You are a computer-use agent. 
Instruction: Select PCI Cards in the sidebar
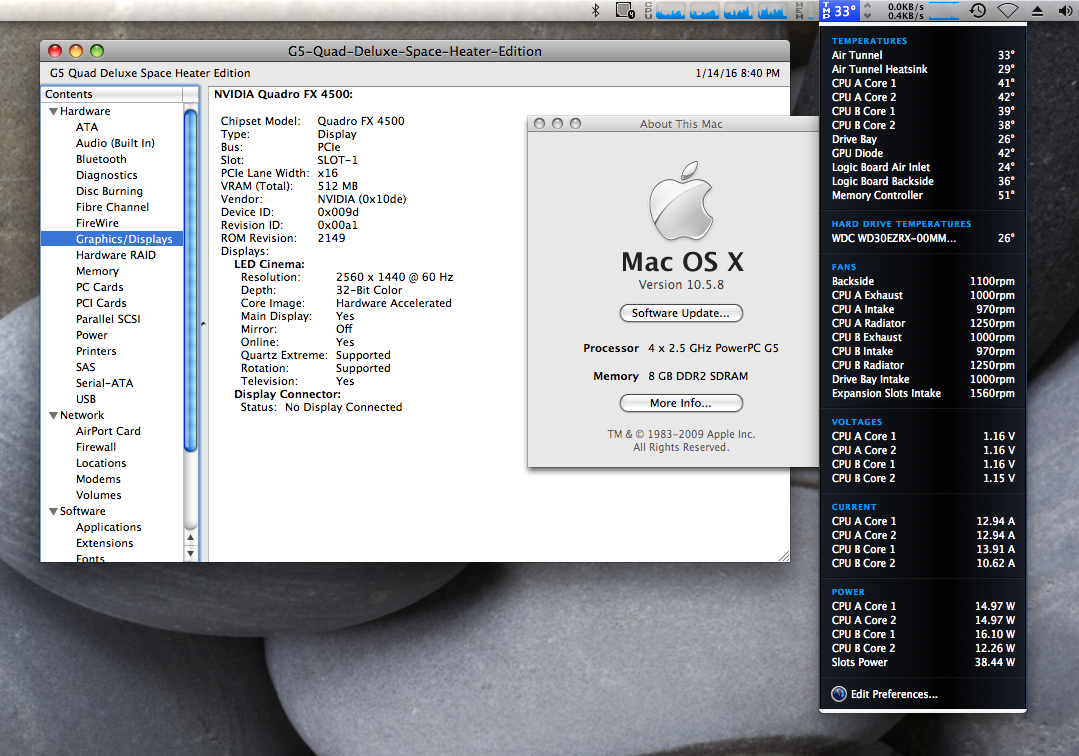[x=101, y=303]
